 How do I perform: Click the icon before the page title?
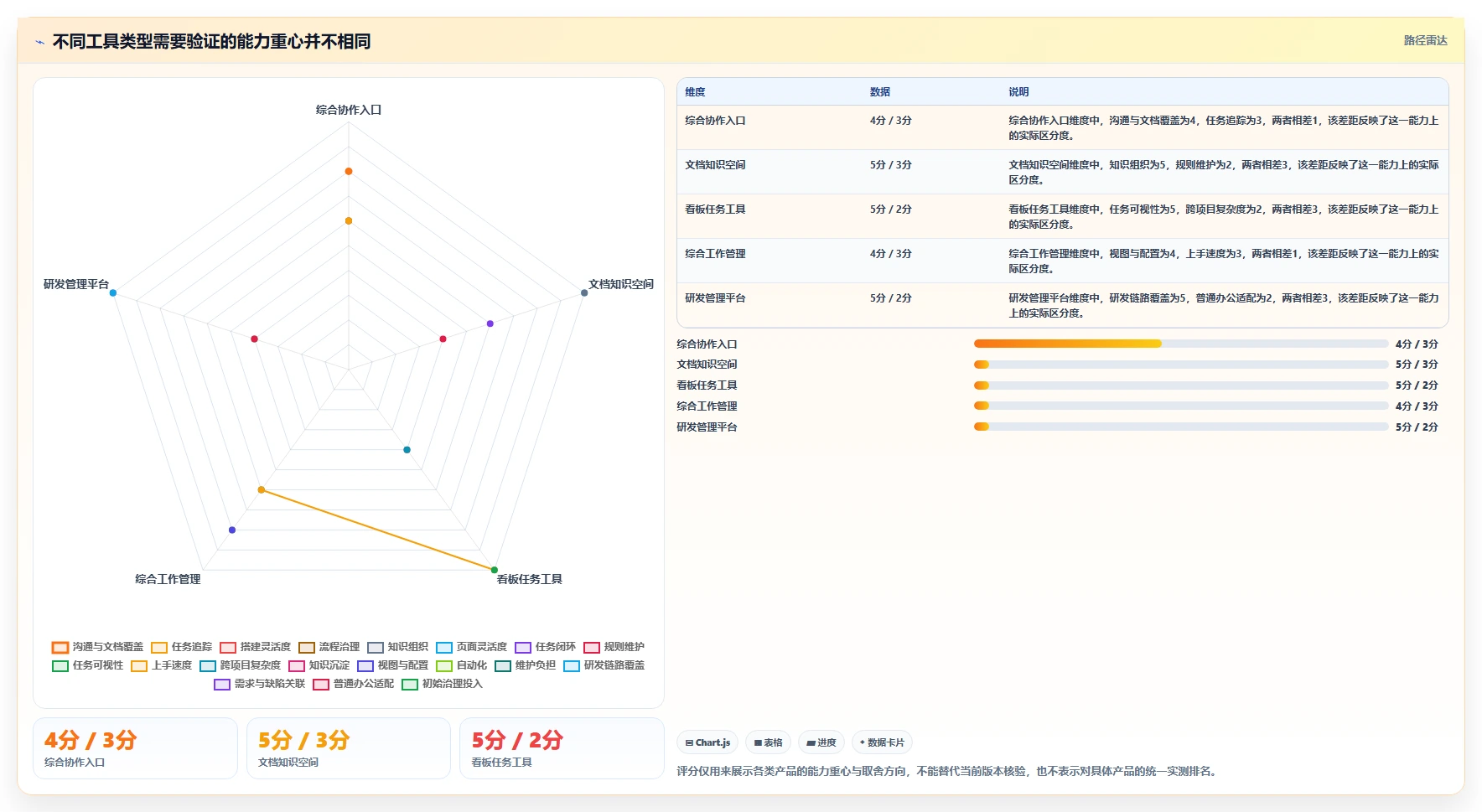coord(39,42)
